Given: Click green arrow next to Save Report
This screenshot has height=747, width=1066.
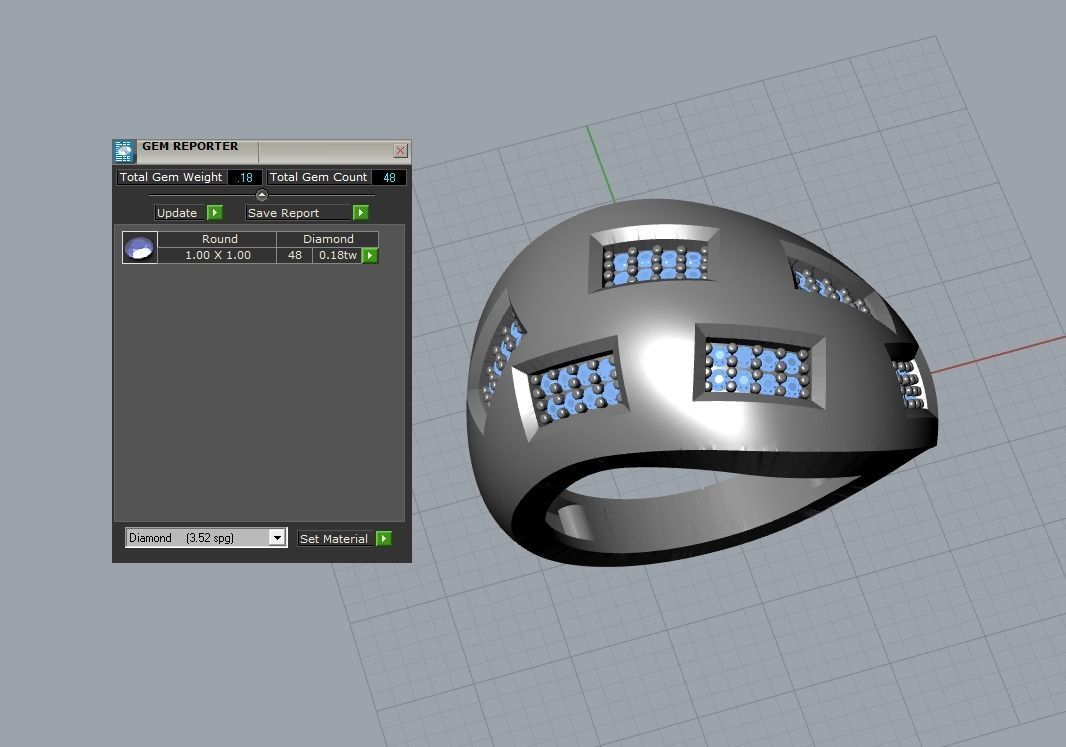Looking at the screenshot, I should pyautogui.click(x=361, y=213).
